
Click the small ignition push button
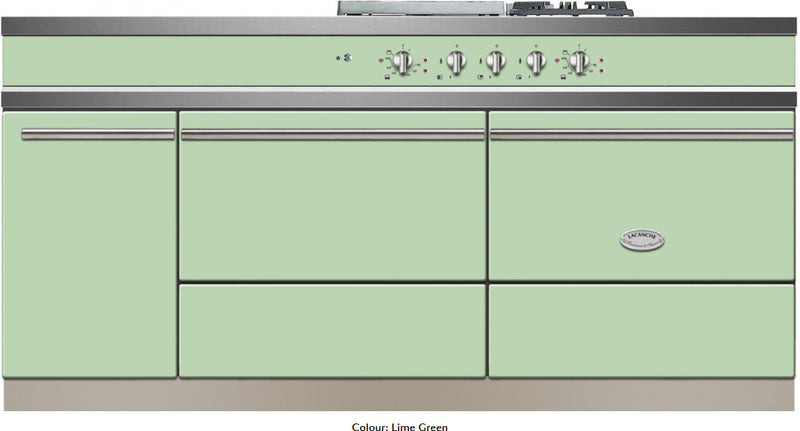coord(347,58)
